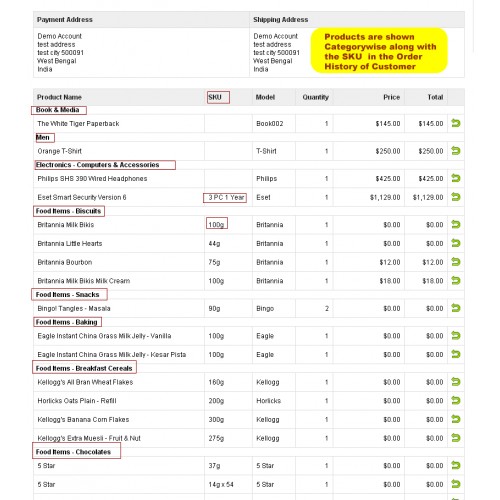Click return icon for Britannia Little Hearts
The height and width of the screenshot is (500, 500).
point(456,243)
